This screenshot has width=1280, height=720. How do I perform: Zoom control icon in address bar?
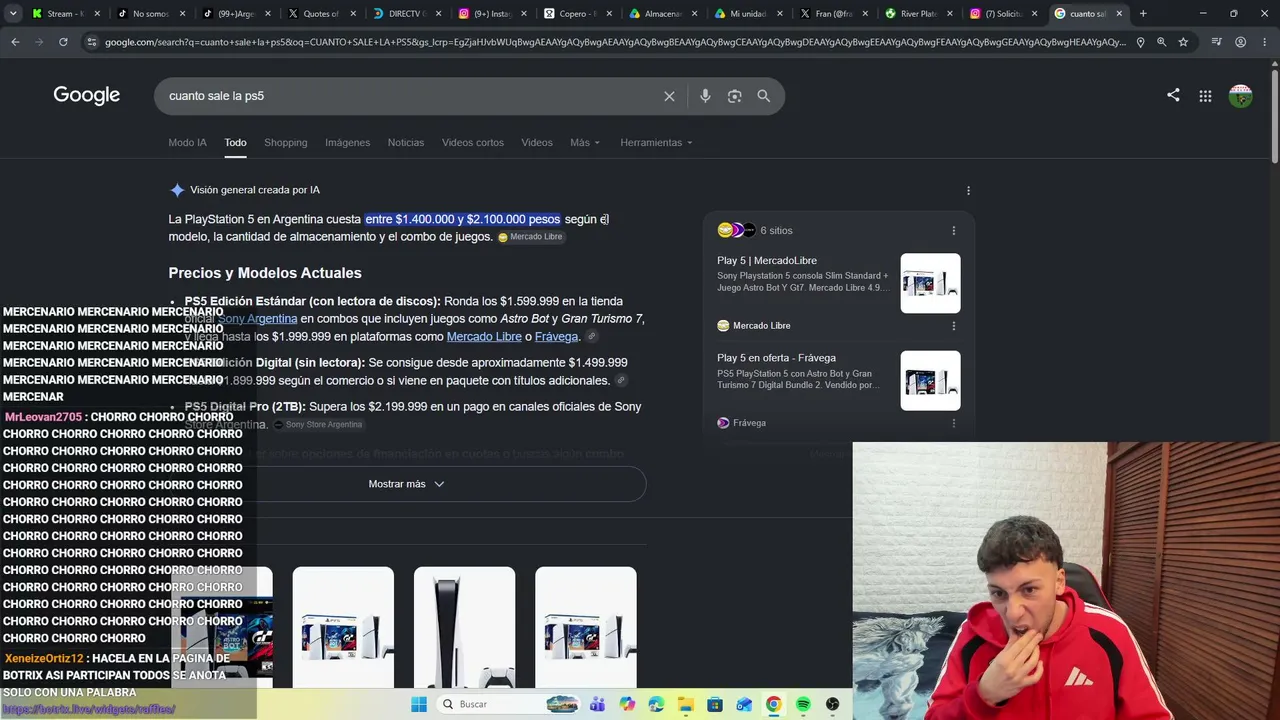click(1161, 42)
